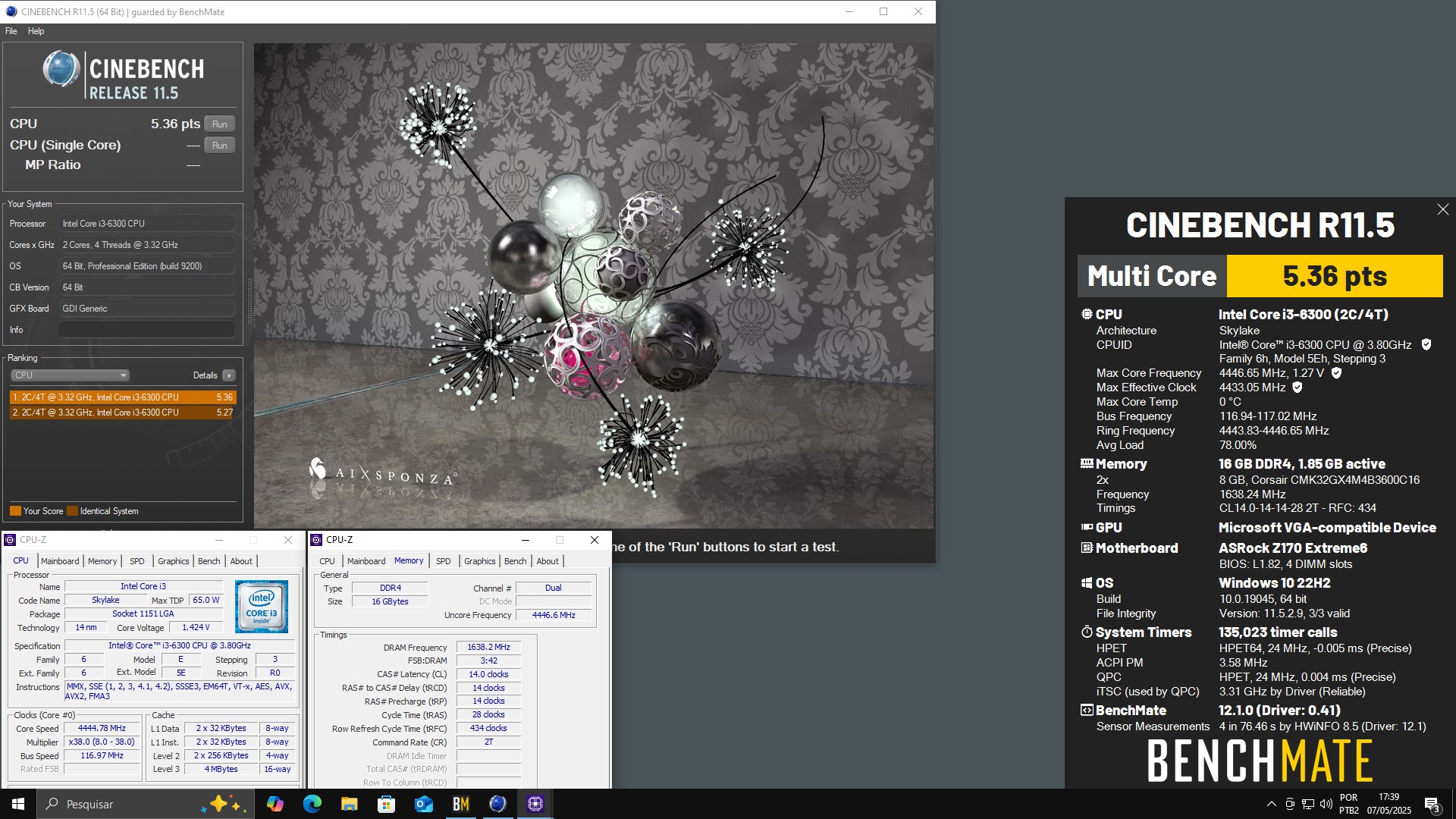This screenshot has width=1456, height=819.
Task: Run the multi-core CPU test
Action: [219, 124]
